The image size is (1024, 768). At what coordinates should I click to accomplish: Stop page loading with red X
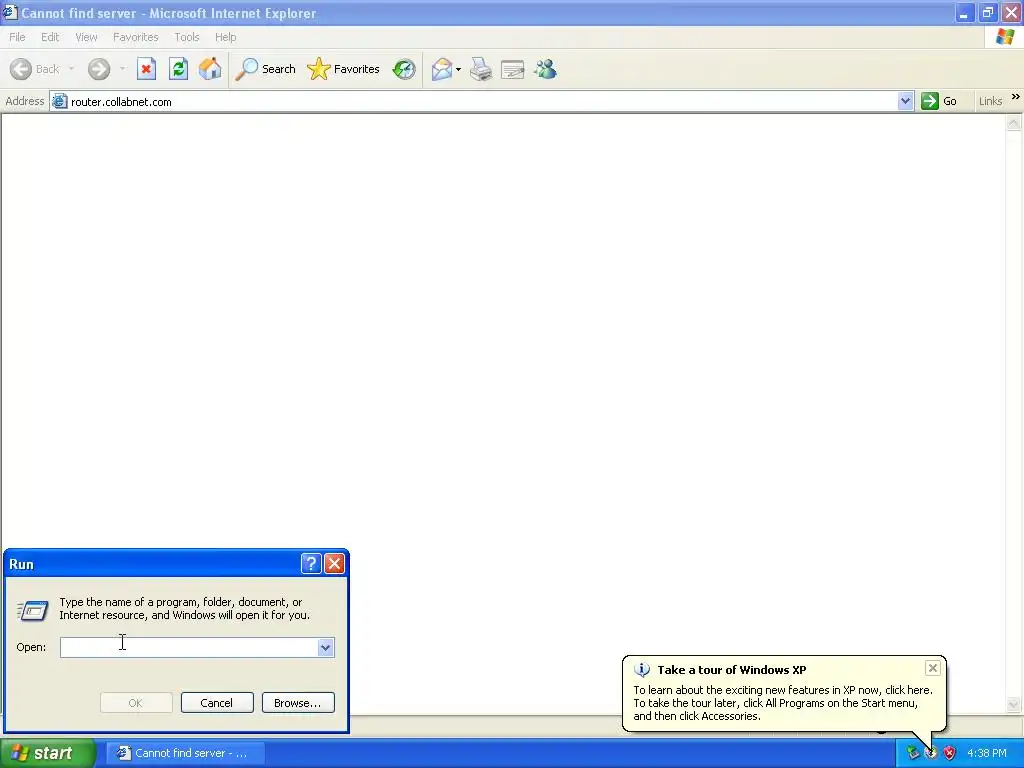(146, 69)
